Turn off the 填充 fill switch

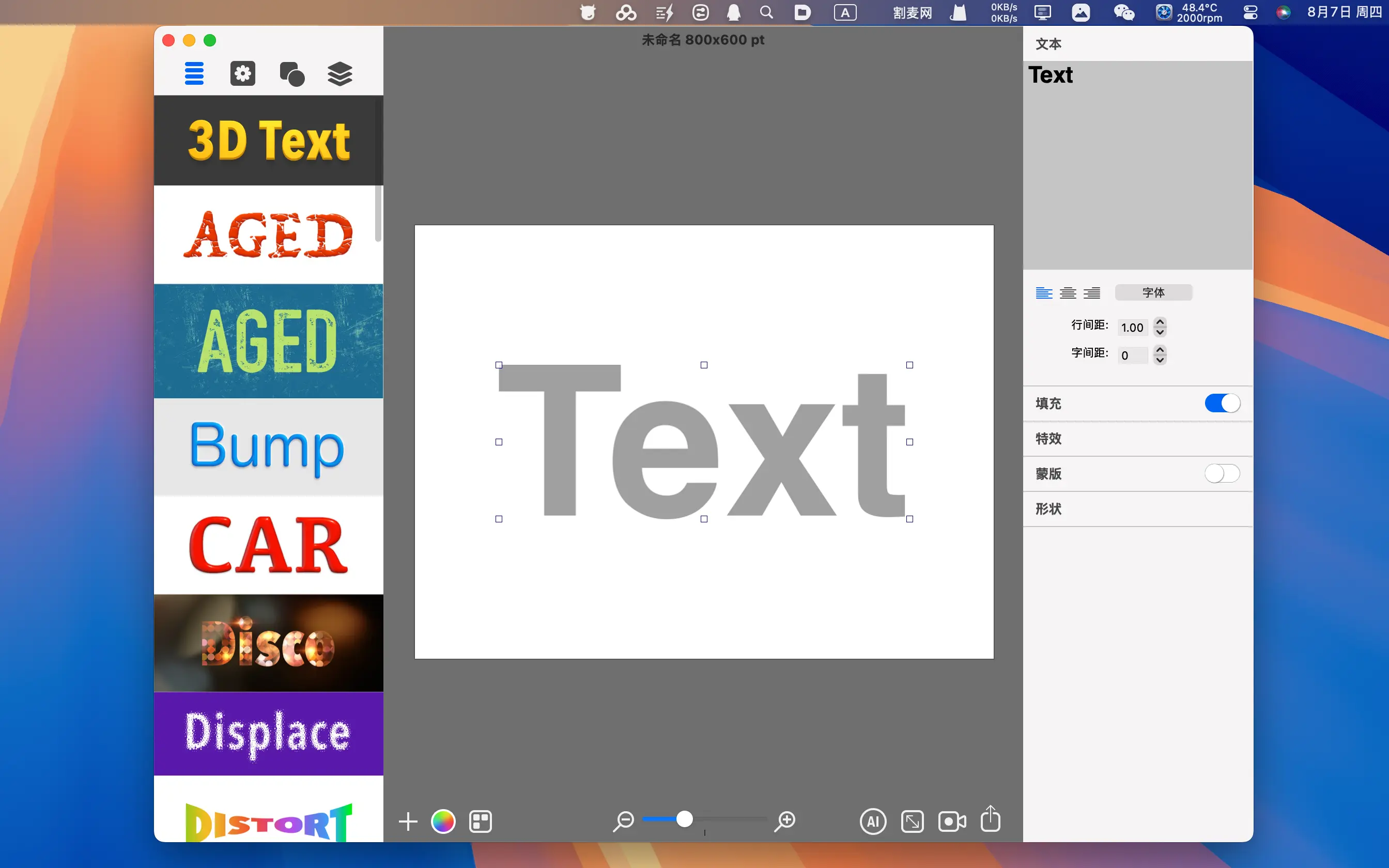[x=1222, y=403]
